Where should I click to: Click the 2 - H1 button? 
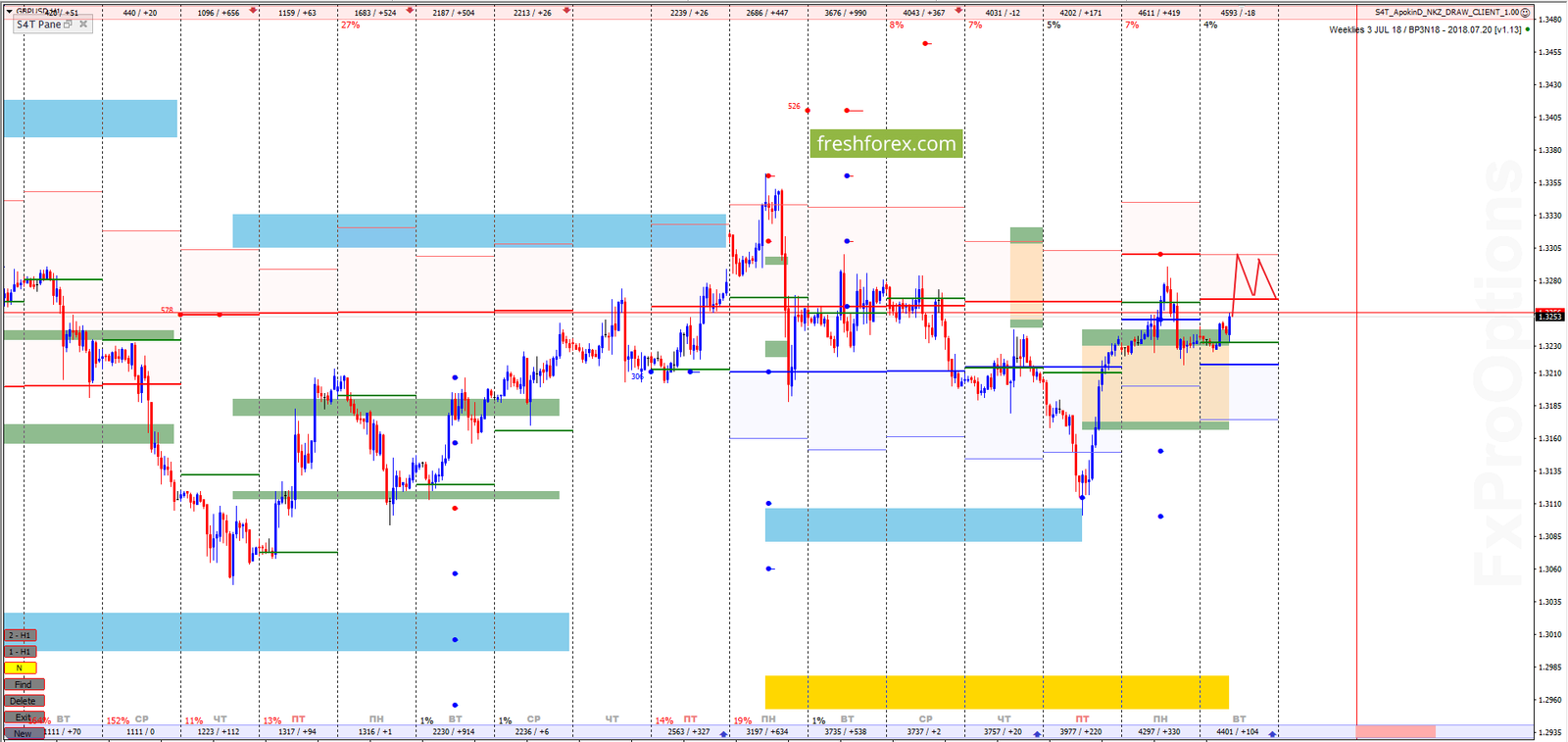(21, 635)
